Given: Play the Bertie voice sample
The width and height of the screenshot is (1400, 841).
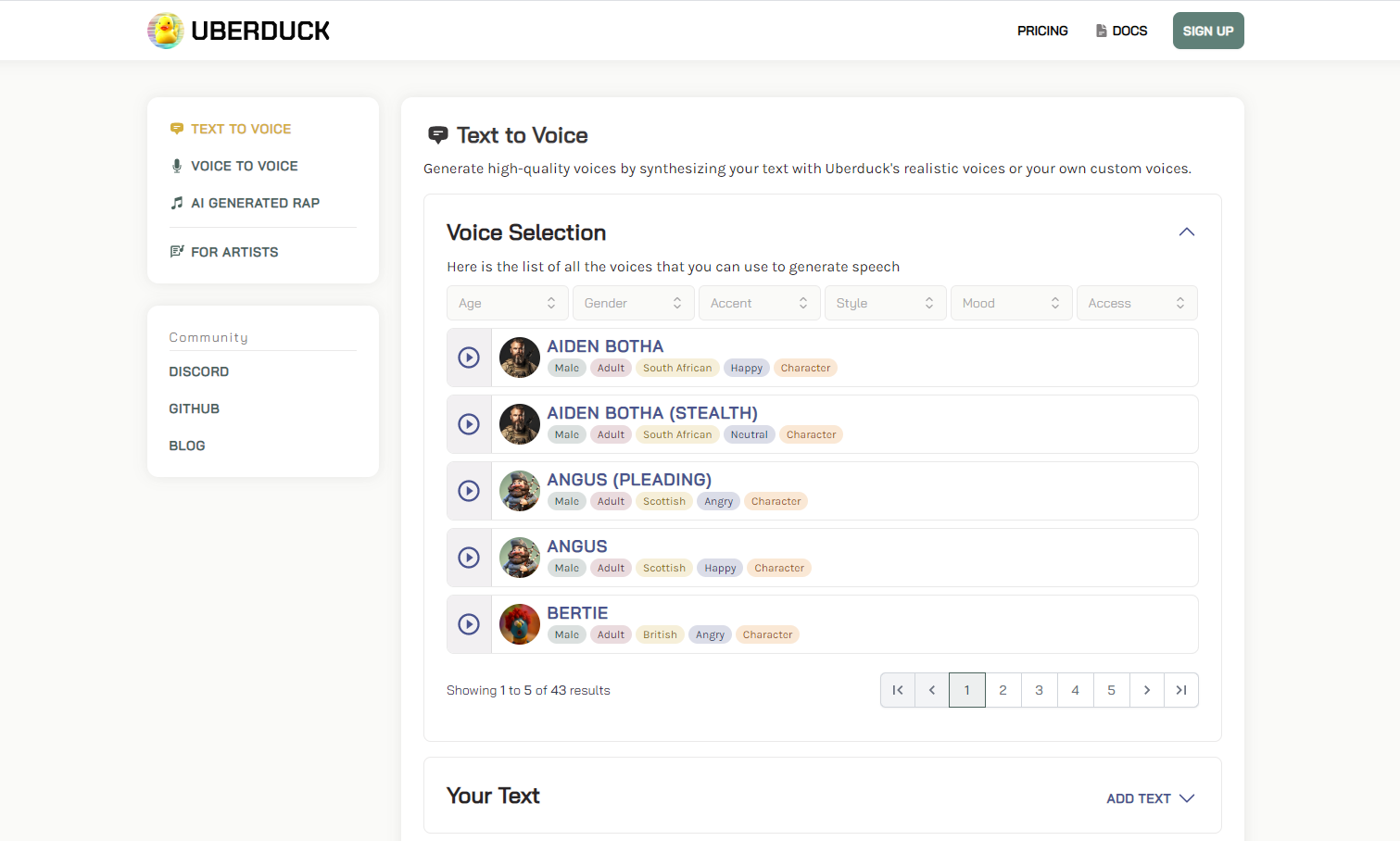Looking at the screenshot, I should click(x=469, y=624).
